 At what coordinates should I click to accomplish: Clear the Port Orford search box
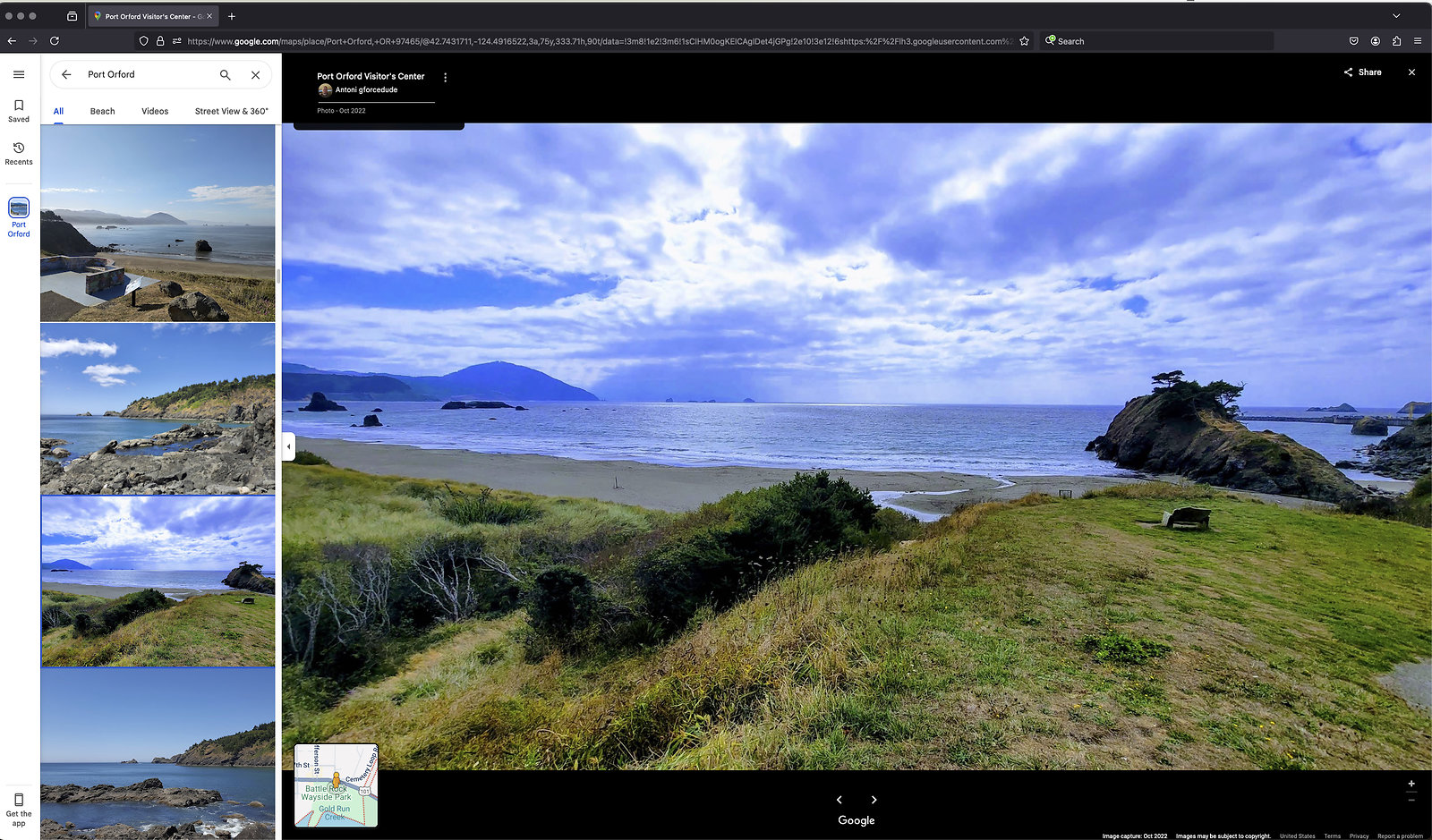[256, 75]
